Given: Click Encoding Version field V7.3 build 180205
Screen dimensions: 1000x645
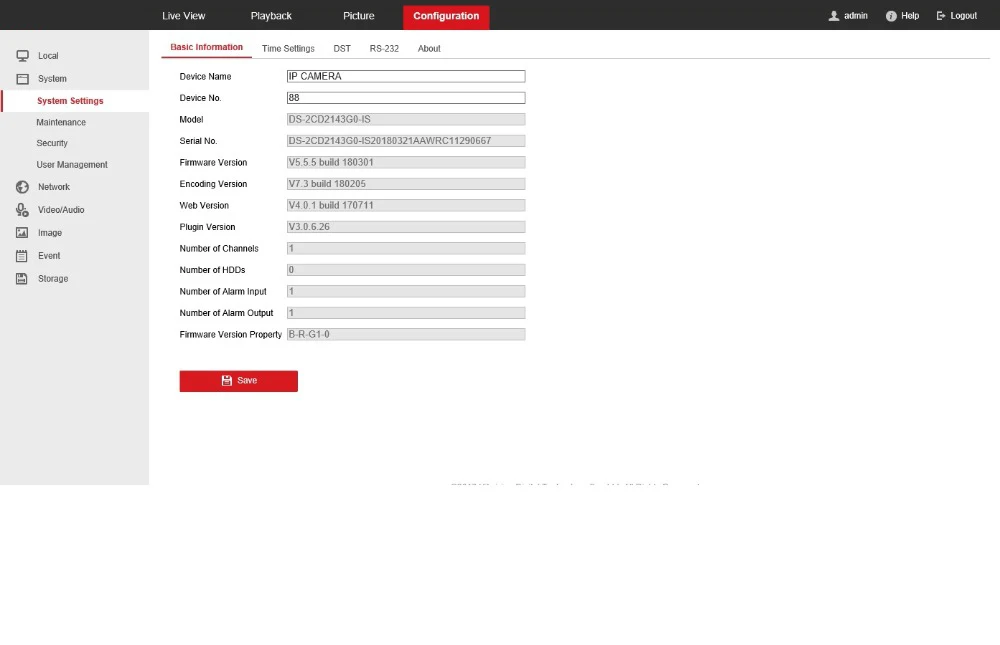Looking at the screenshot, I should [x=406, y=184].
